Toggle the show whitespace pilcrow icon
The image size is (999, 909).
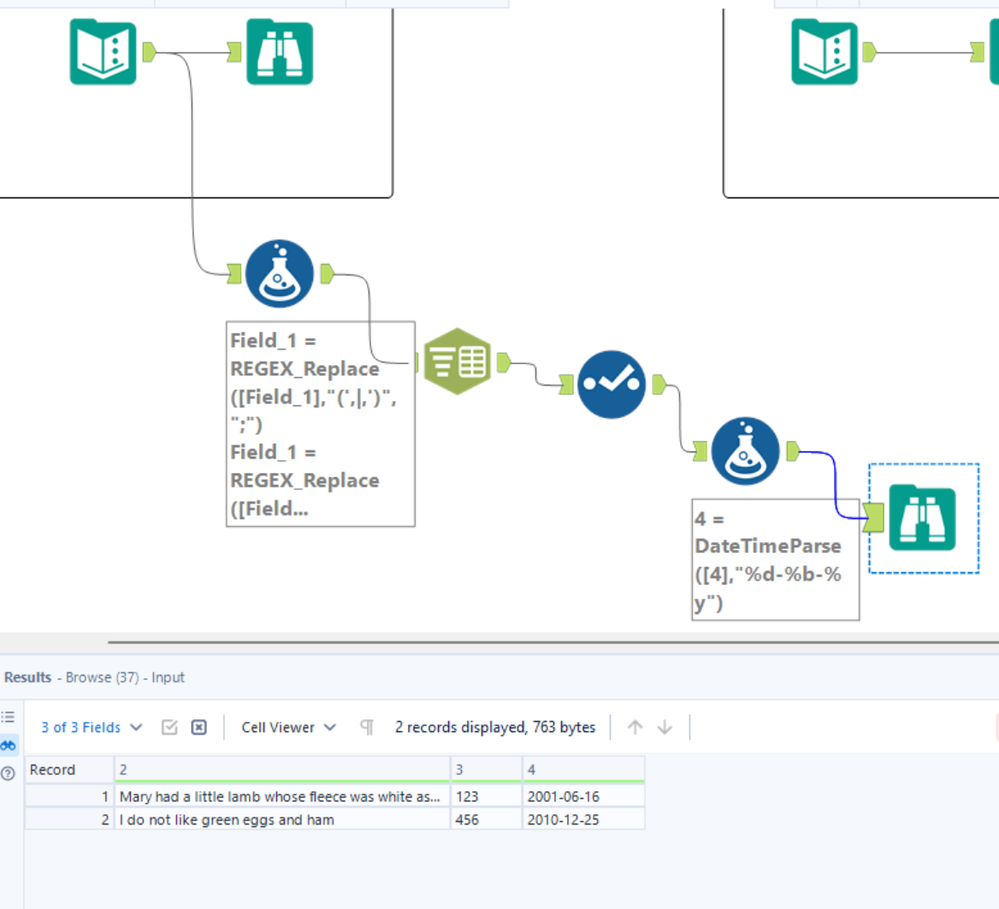click(x=367, y=727)
